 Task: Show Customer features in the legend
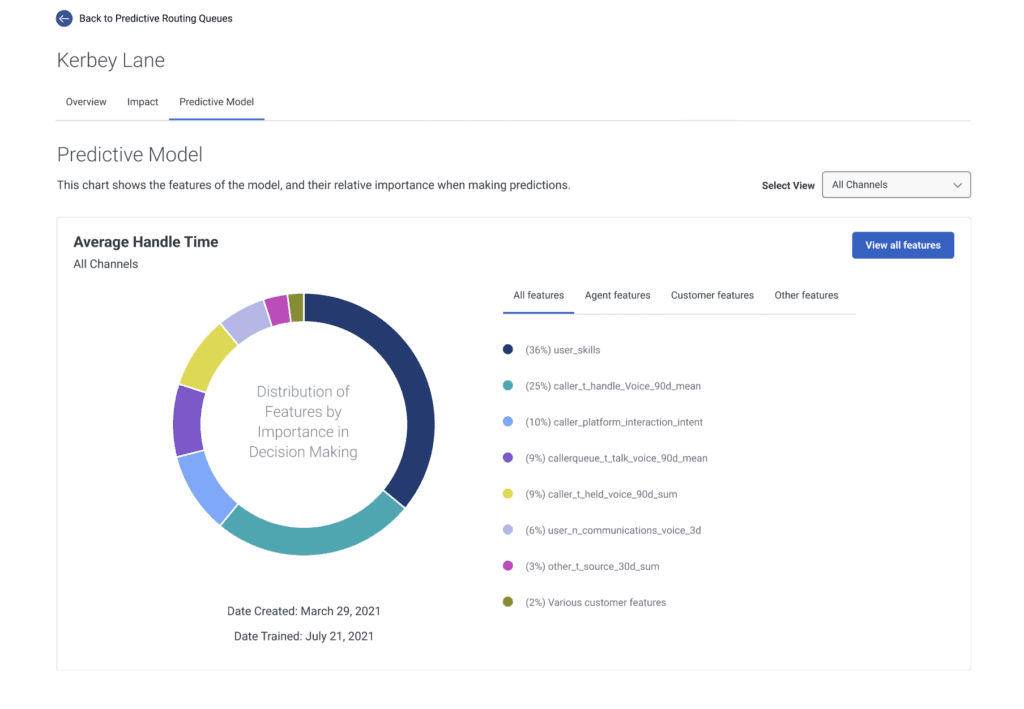[x=712, y=295]
